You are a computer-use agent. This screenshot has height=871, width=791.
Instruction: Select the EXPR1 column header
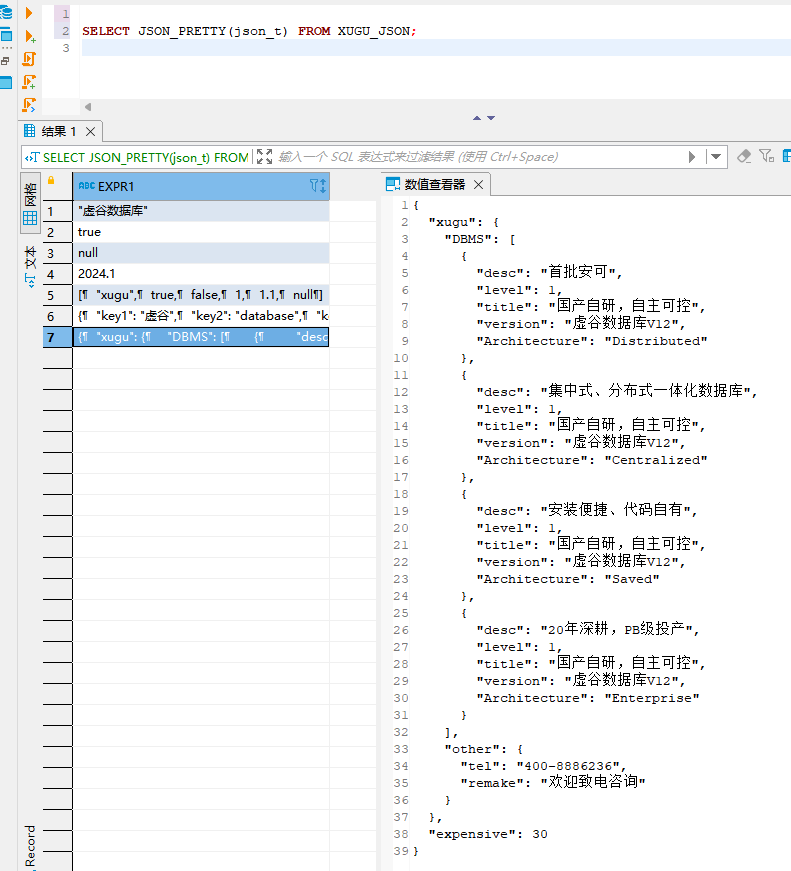(201, 186)
